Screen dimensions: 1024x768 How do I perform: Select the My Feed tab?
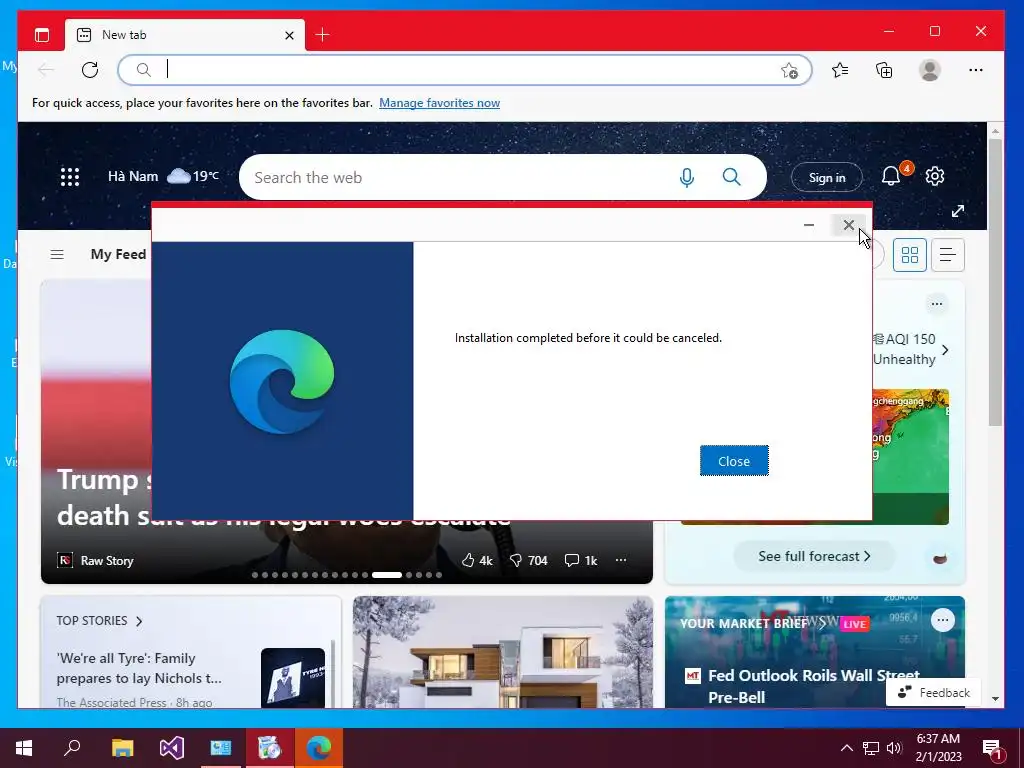118,254
